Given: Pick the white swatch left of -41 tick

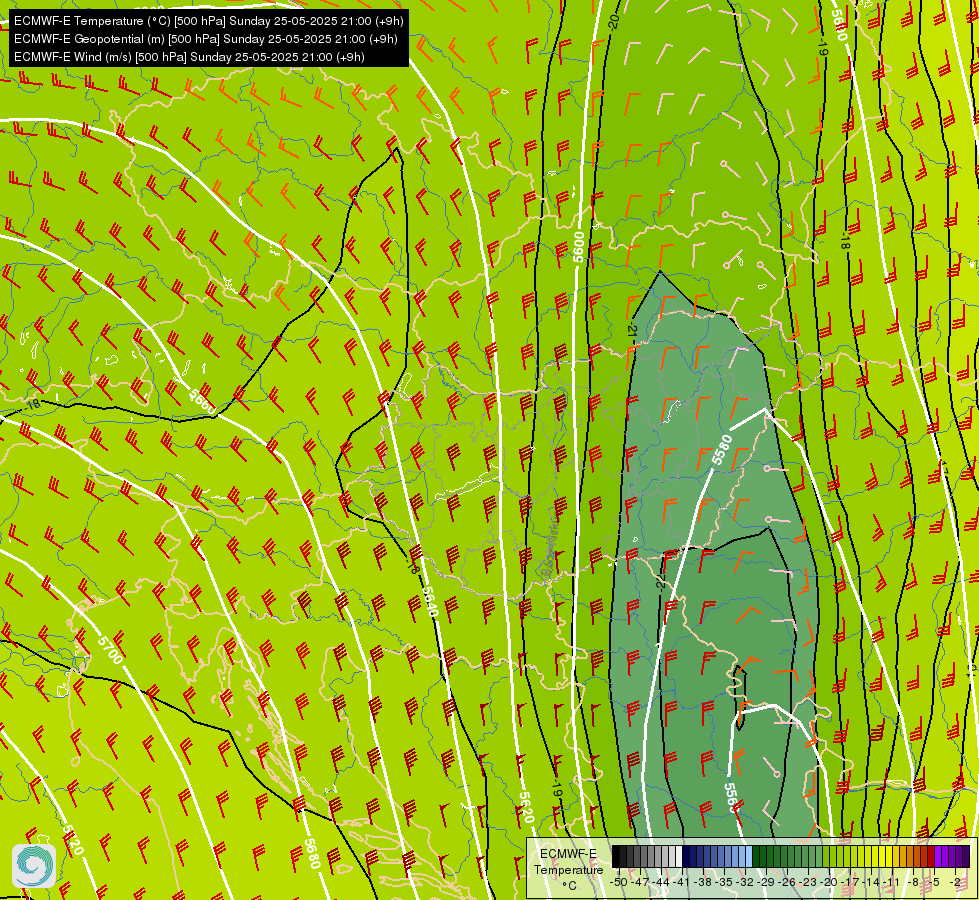Looking at the screenshot, I should [x=679, y=856].
